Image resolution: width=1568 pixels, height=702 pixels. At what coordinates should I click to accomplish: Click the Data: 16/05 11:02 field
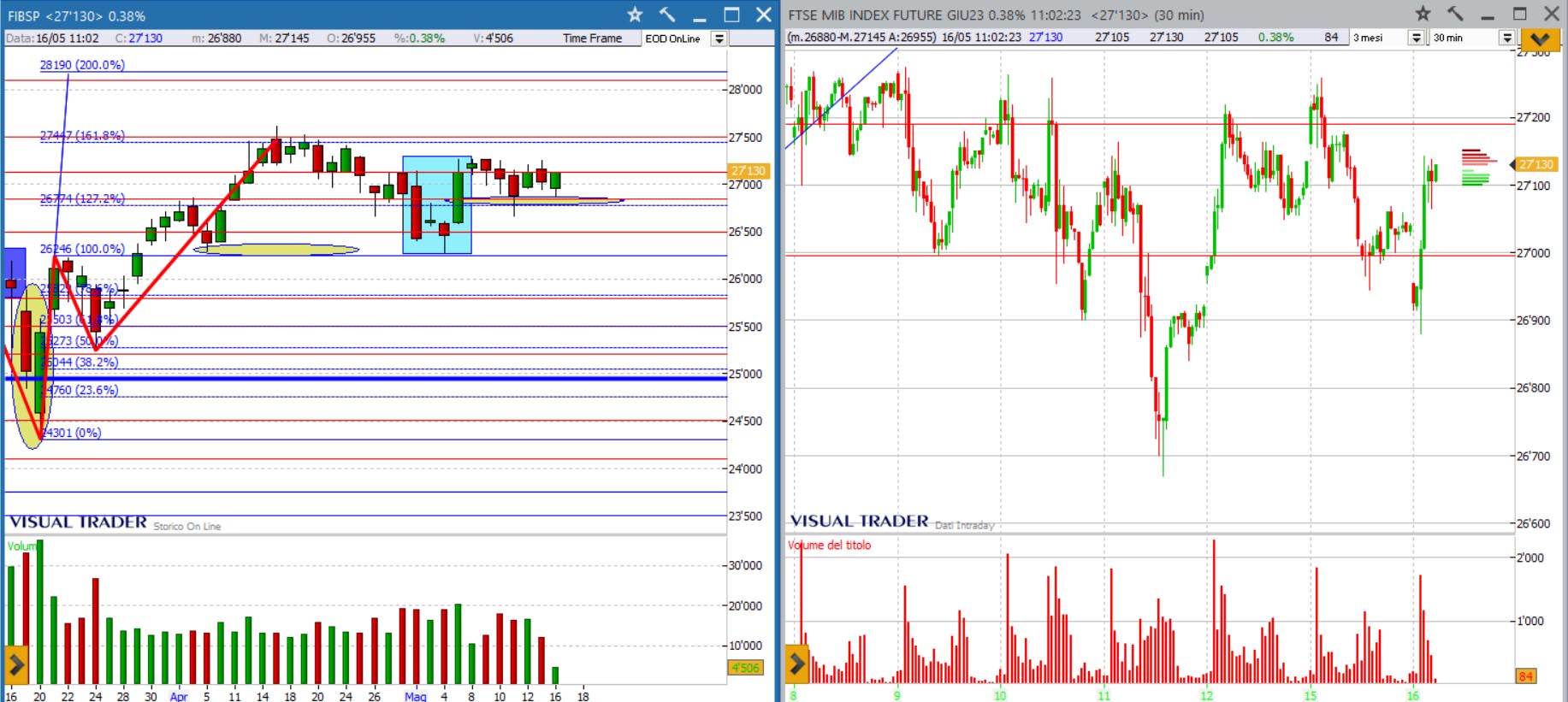(52, 38)
